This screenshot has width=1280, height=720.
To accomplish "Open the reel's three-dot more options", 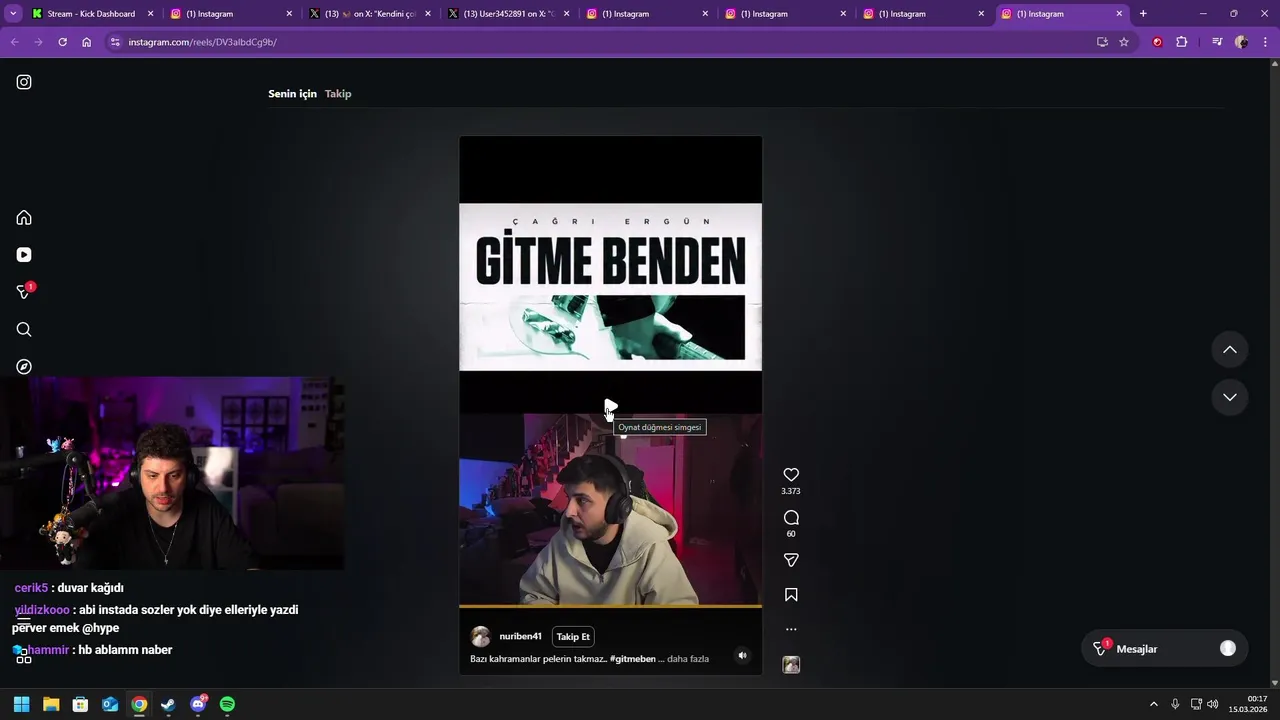I will coord(791,629).
